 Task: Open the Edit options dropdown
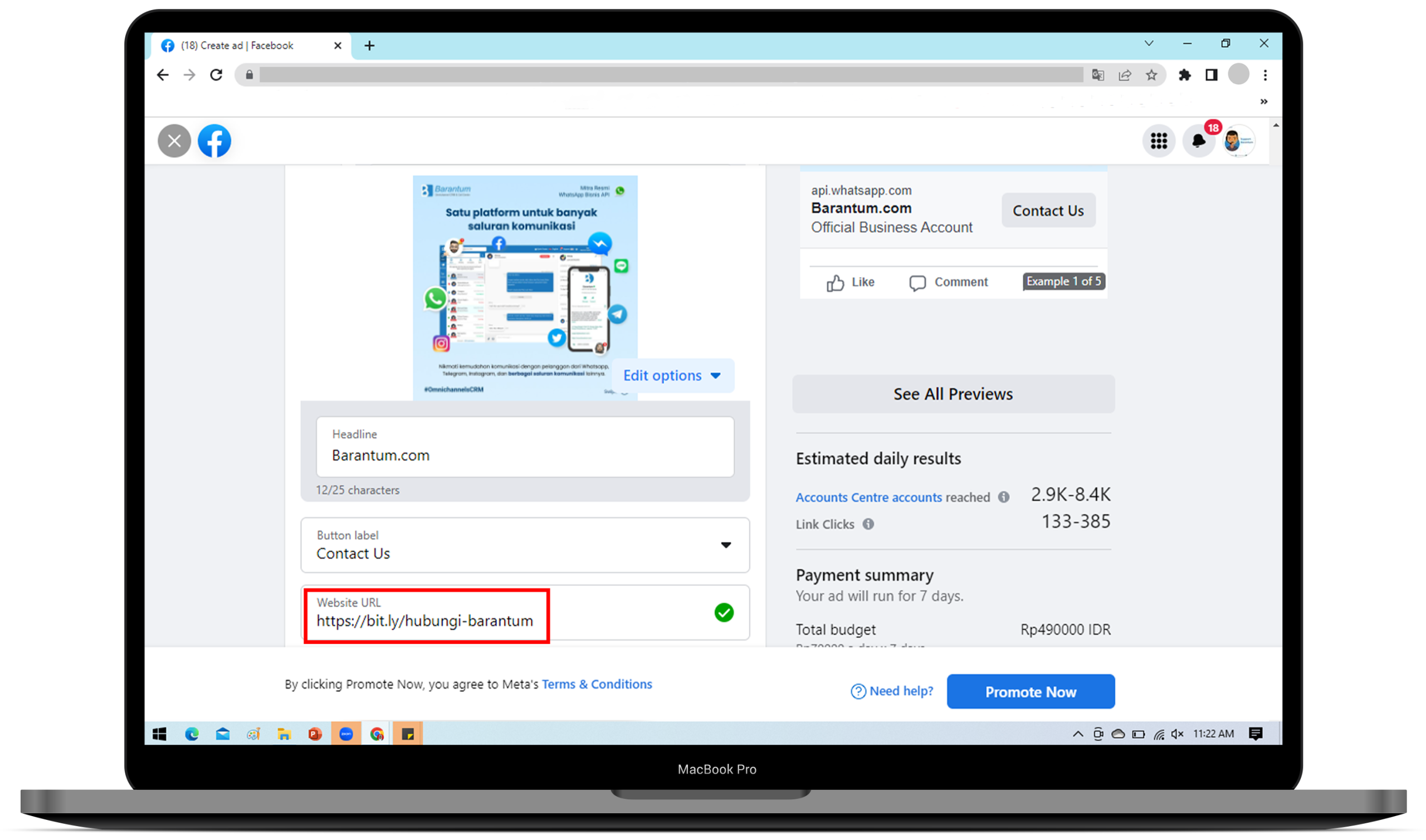click(673, 375)
